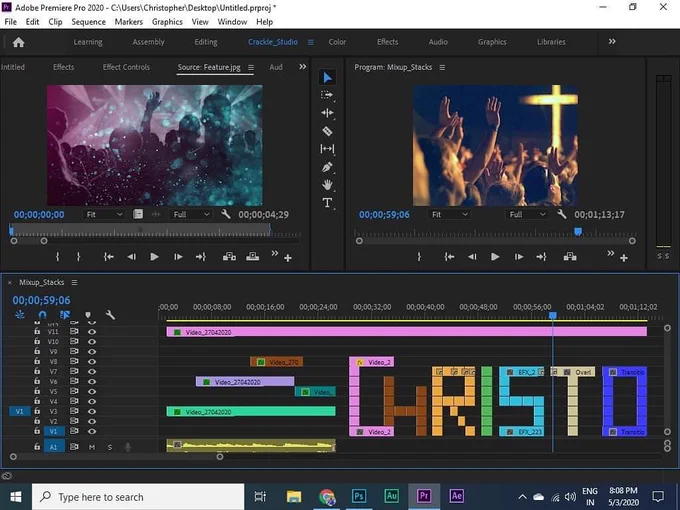Open Photoshop from the taskbar
680x510 pixels.
coord(359,496)
